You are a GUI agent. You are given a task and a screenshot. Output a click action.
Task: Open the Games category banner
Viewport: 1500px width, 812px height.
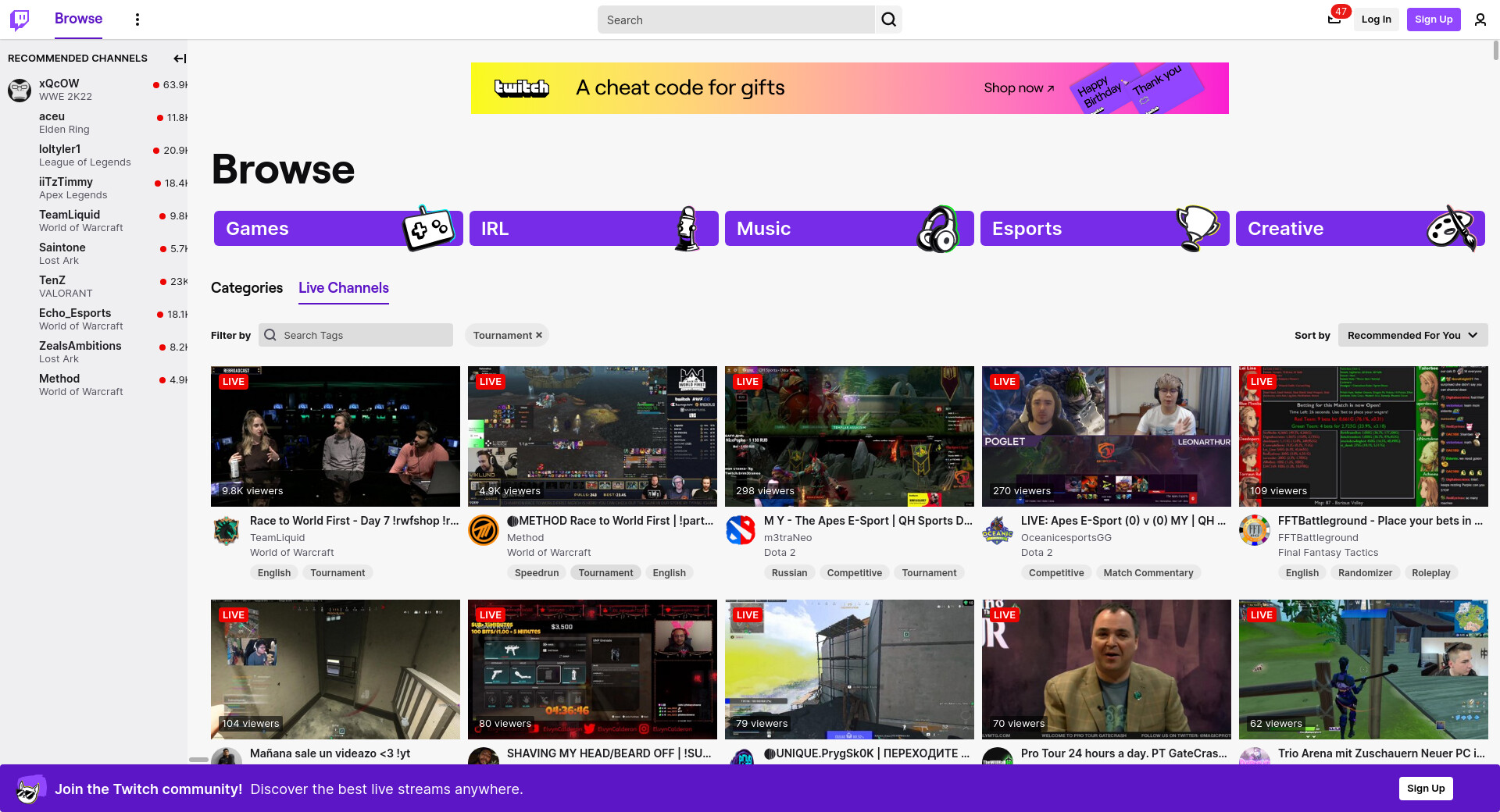[x=337, y=229]
